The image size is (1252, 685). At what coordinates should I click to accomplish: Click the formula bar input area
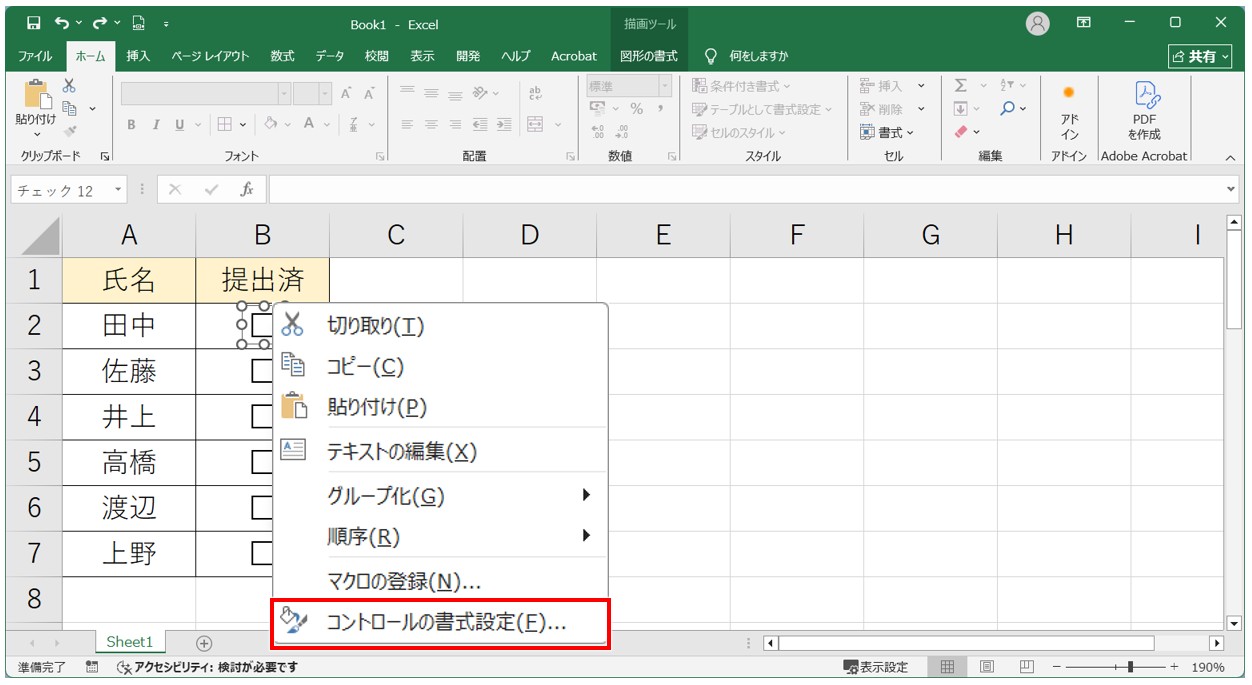click(x=746, y=190)
